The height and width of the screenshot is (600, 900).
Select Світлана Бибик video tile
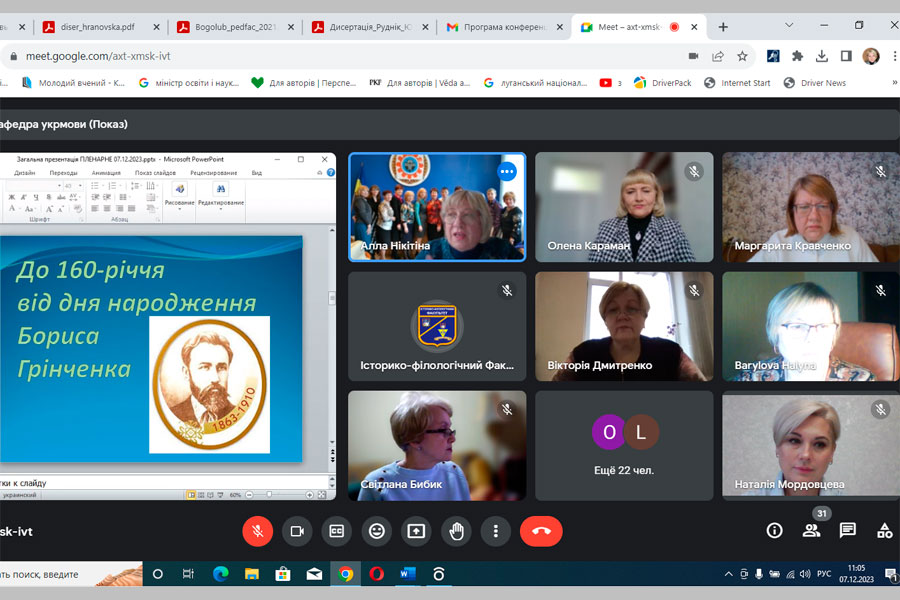[x=436, y=445]
